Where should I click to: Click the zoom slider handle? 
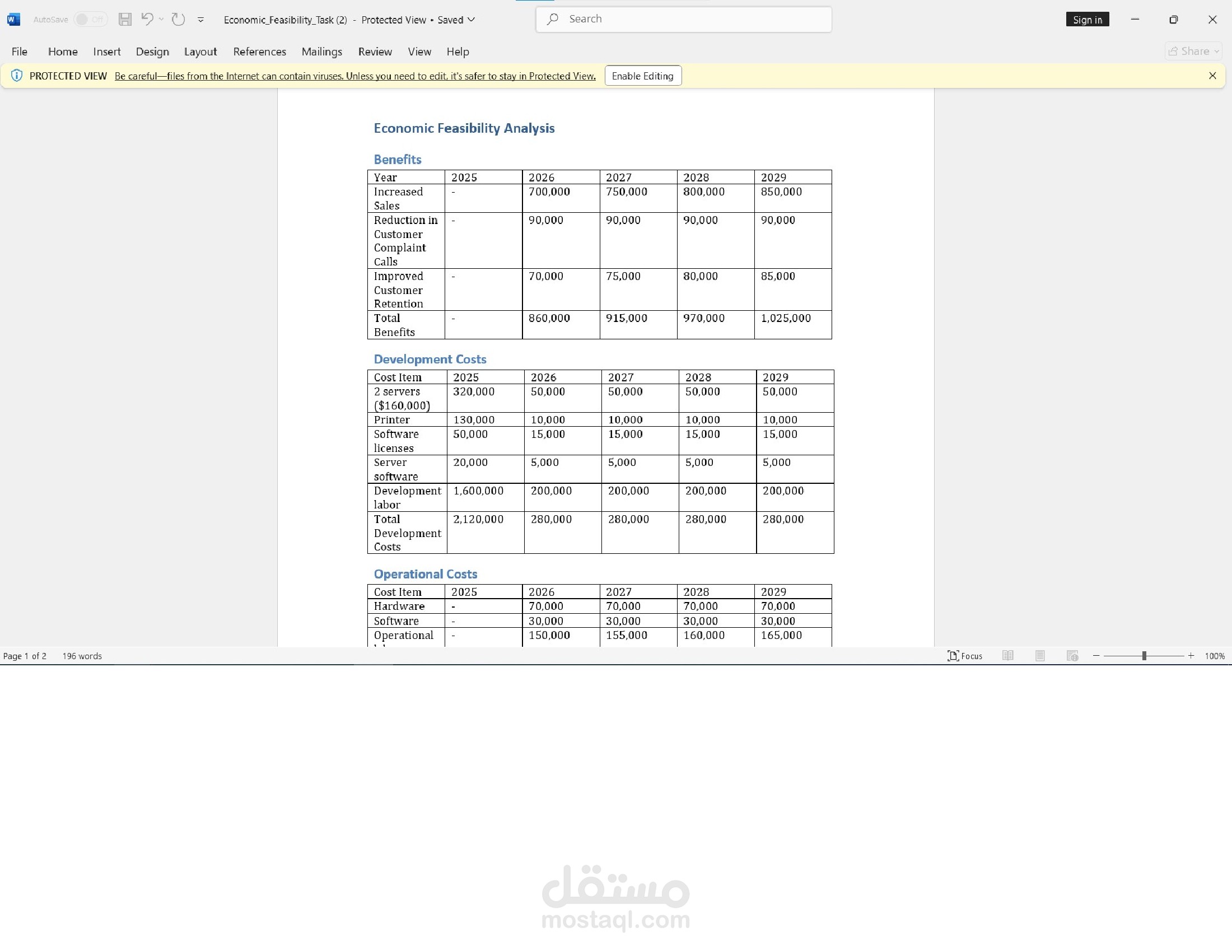[x=1144, y=656]
